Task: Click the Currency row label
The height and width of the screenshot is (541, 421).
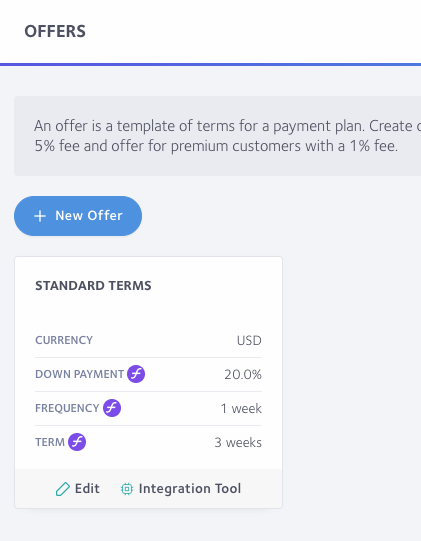Action: click(64, 340)
